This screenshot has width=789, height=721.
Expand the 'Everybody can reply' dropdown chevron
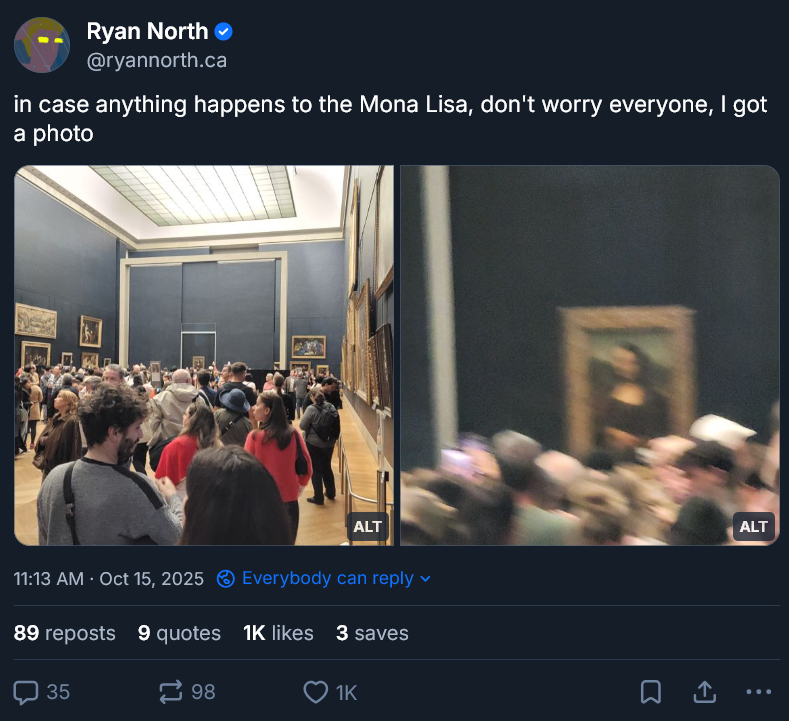tap(425, 578)
